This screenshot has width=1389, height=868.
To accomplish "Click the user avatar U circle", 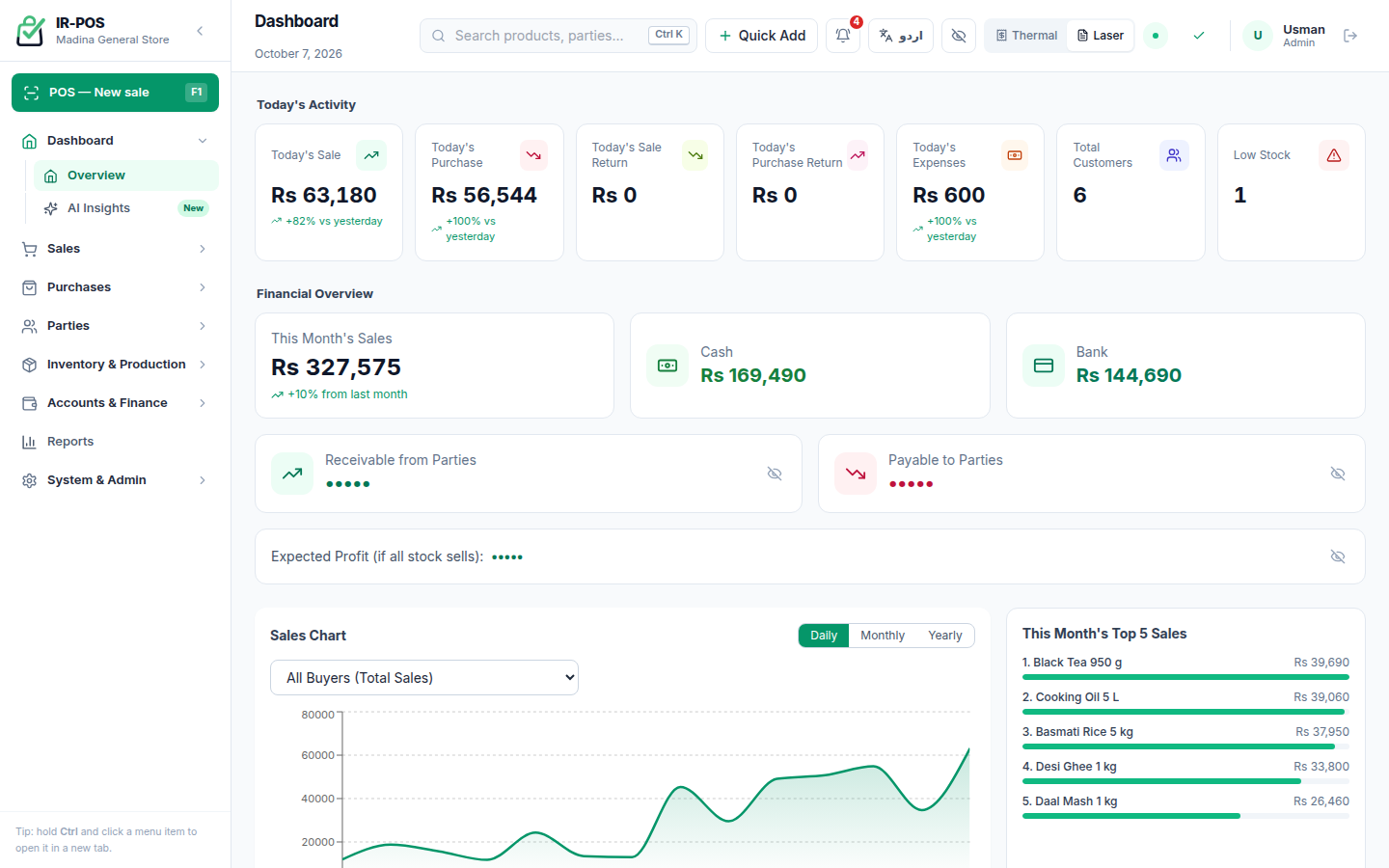I will (1258, 36).
